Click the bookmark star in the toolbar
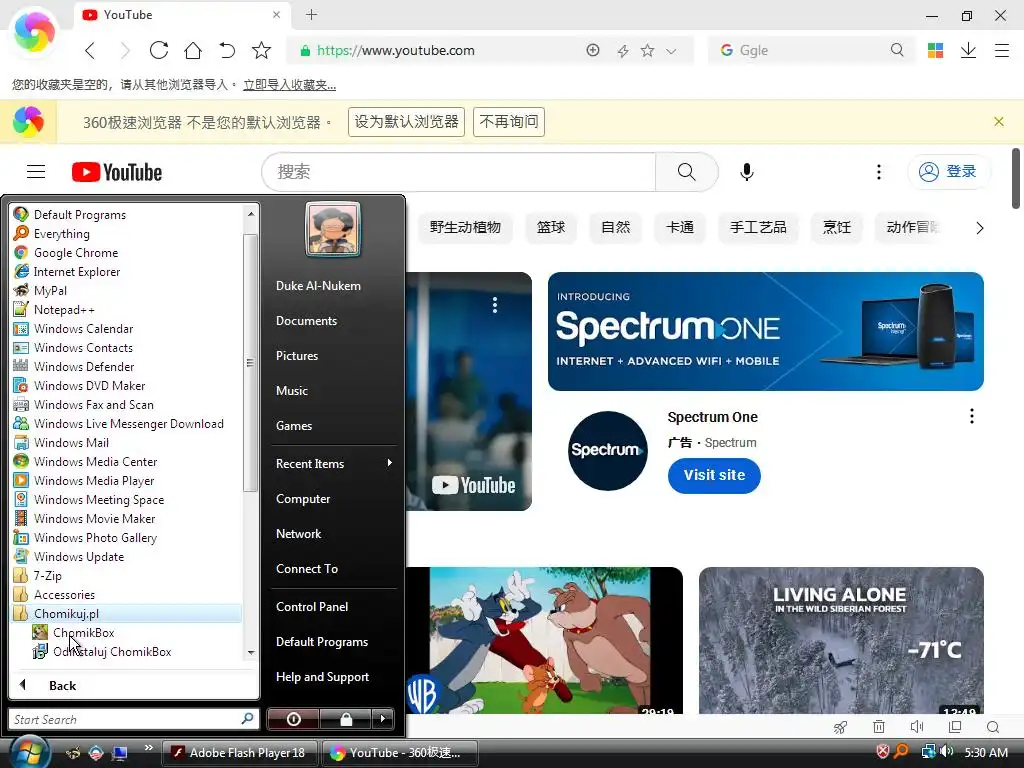Image resolution: width=1024 pixels, height=768 pixels. click(261, 50)
